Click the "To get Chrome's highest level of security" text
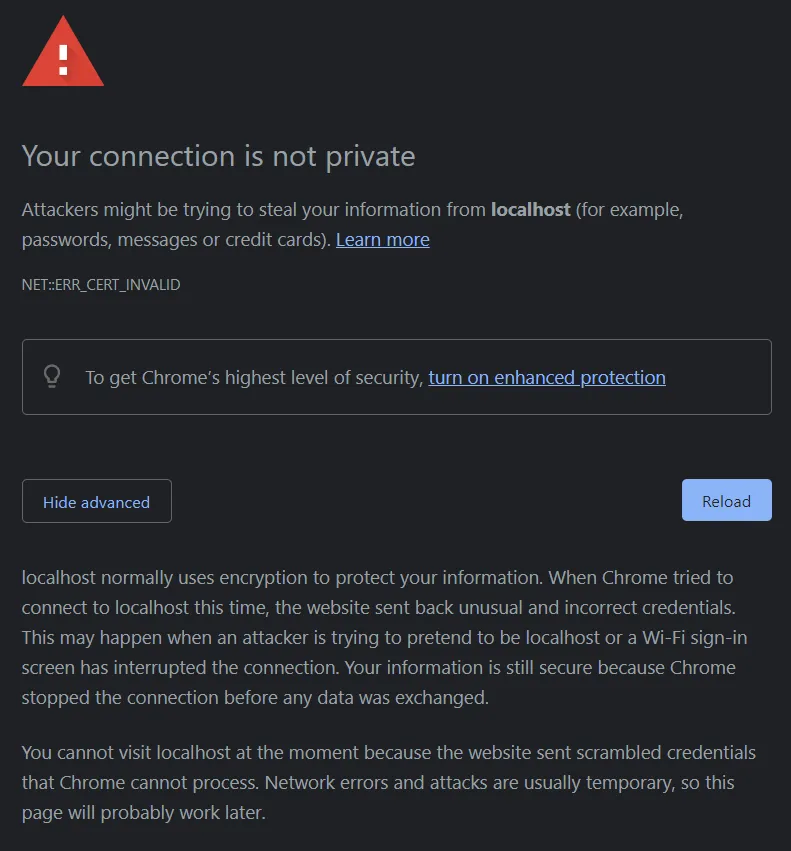791x851 pixels. point(254,378)
